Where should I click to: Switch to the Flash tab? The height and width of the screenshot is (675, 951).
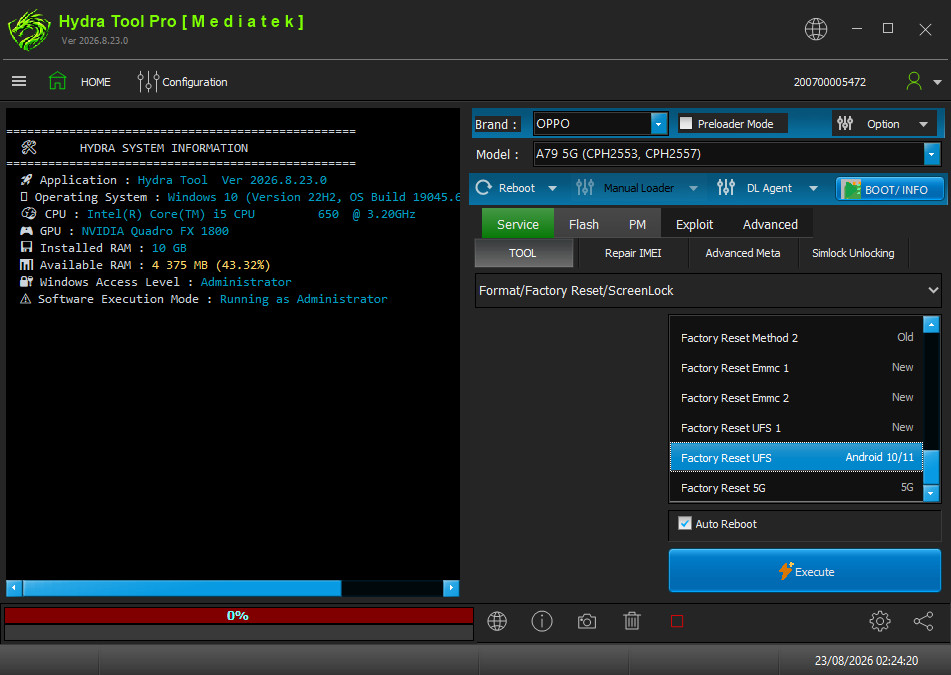coord(583,224)
